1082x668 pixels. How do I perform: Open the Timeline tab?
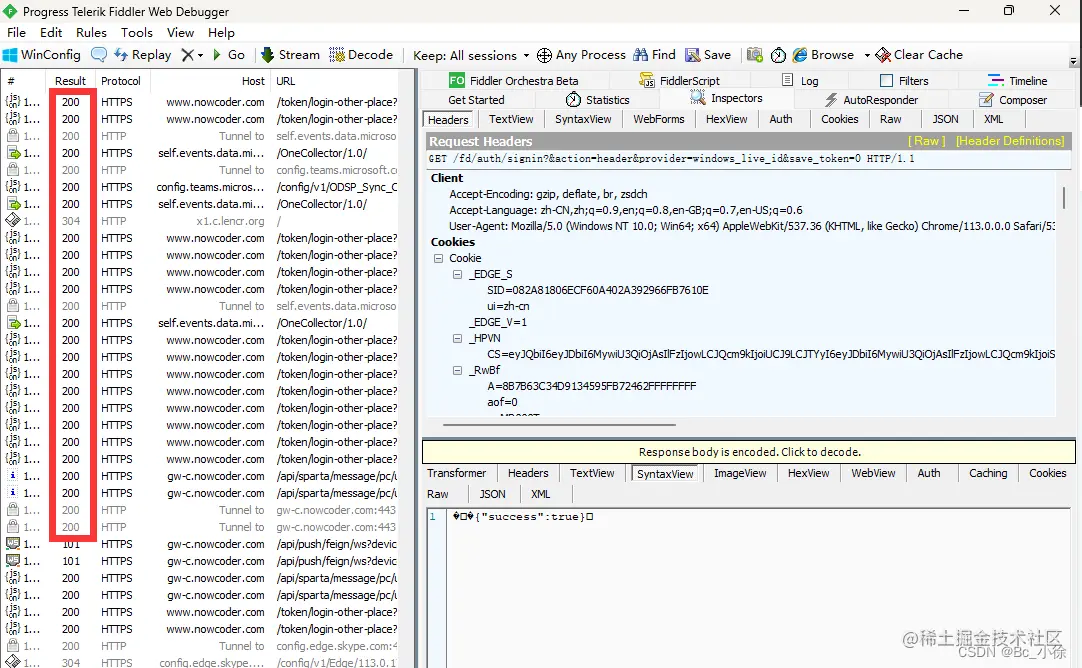pyautogui.click(x=1018, y=81)
